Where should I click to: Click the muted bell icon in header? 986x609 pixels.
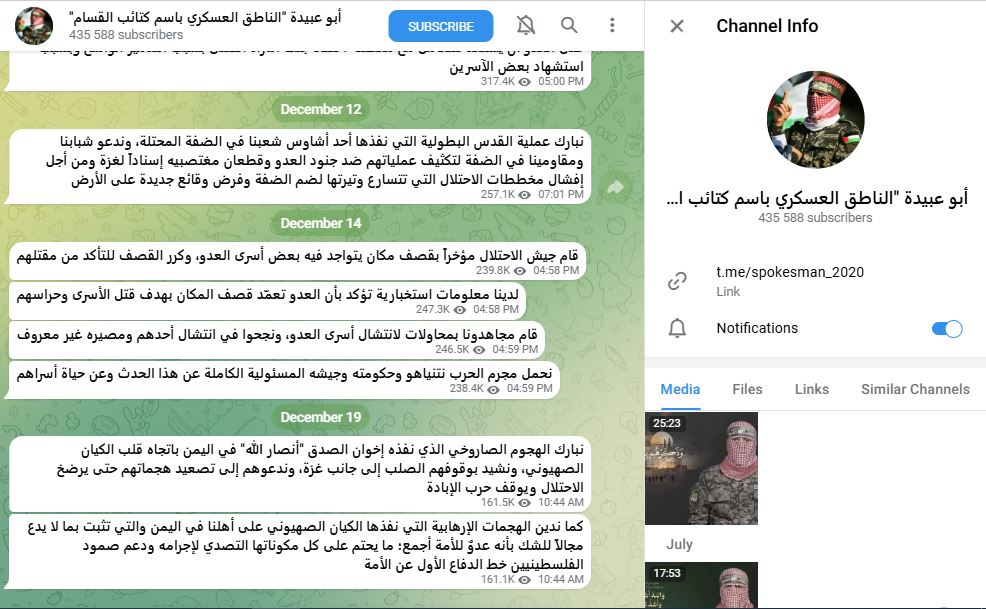point(526,25)
